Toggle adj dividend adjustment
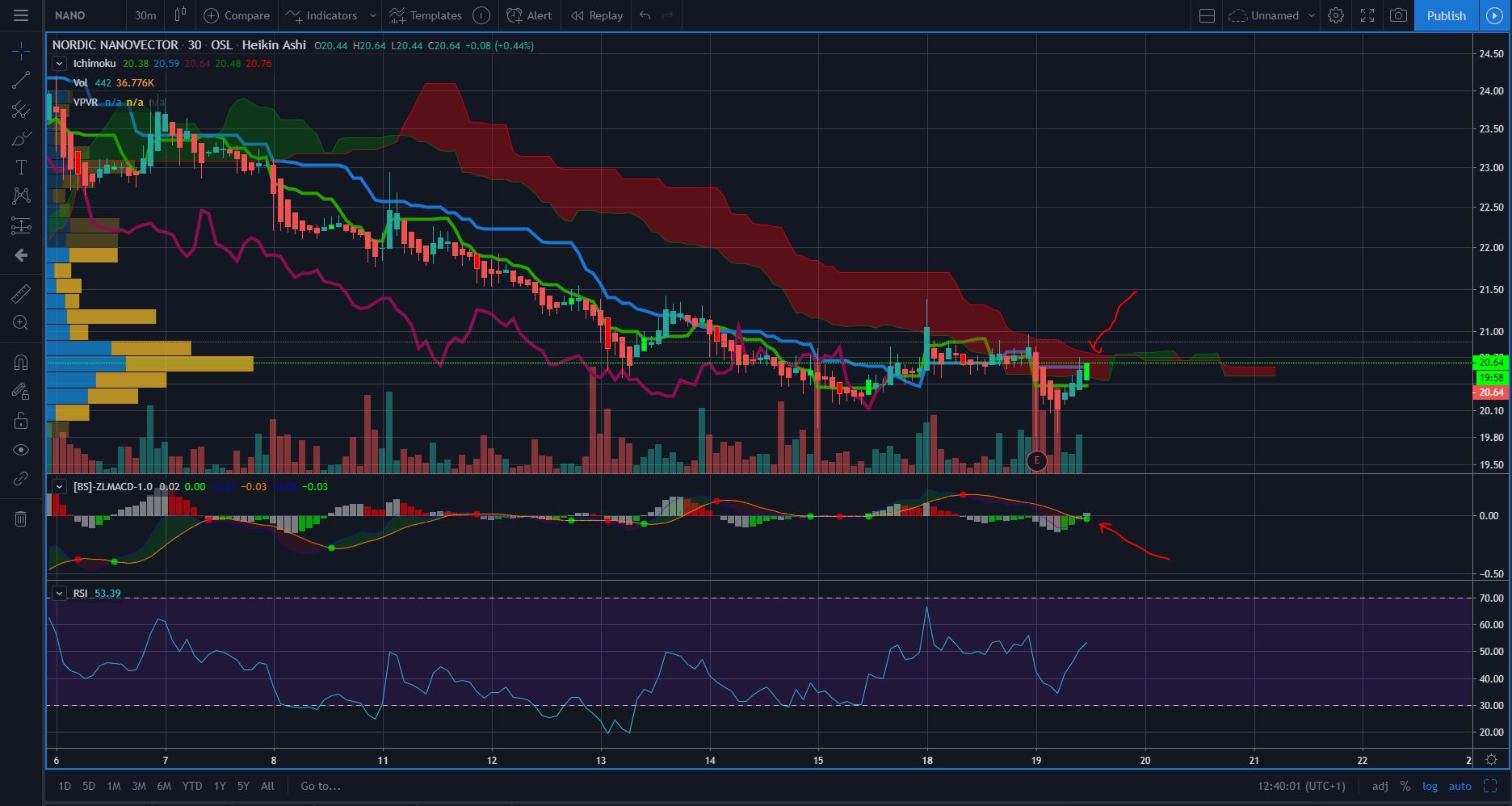The image size is (1512, 806). (x=1380, y=786)
